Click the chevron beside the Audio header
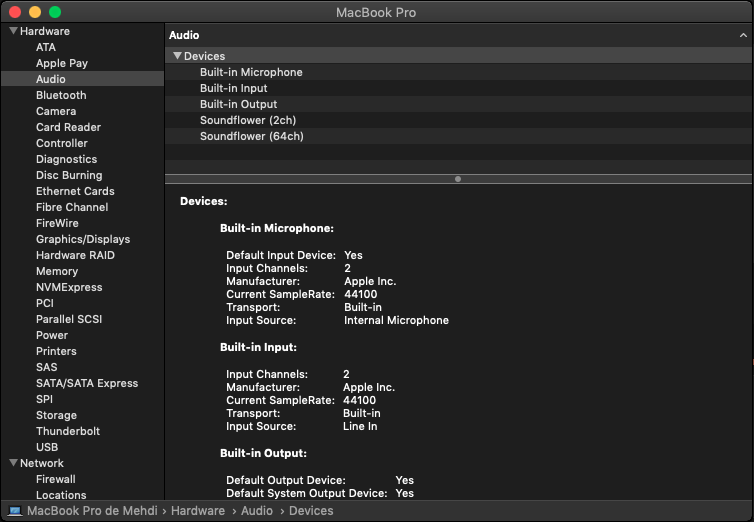The height and width of the screenshot is (522, 754). (x=743, y=35)
